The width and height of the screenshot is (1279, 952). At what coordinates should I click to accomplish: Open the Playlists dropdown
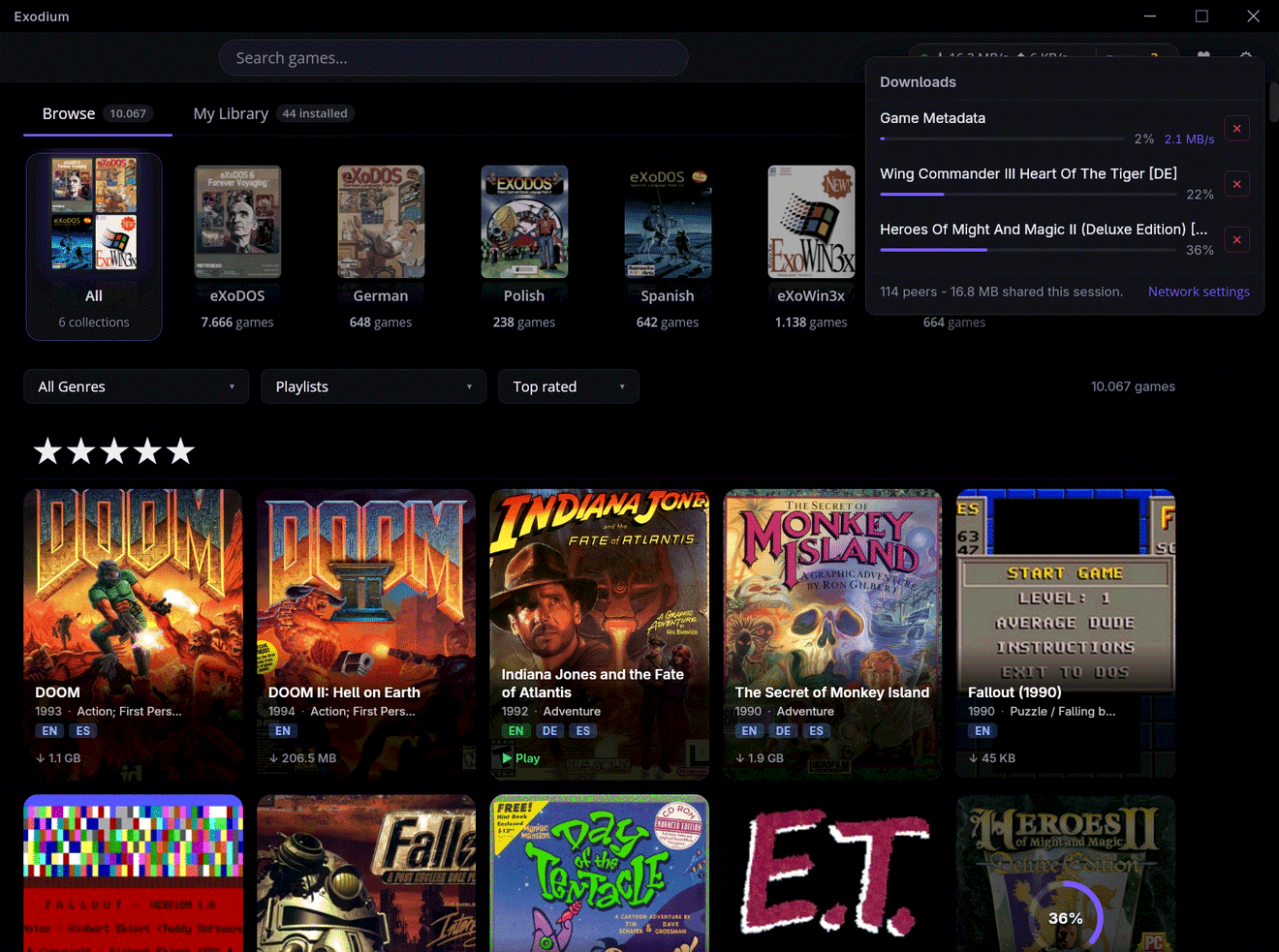pos(373,386)
